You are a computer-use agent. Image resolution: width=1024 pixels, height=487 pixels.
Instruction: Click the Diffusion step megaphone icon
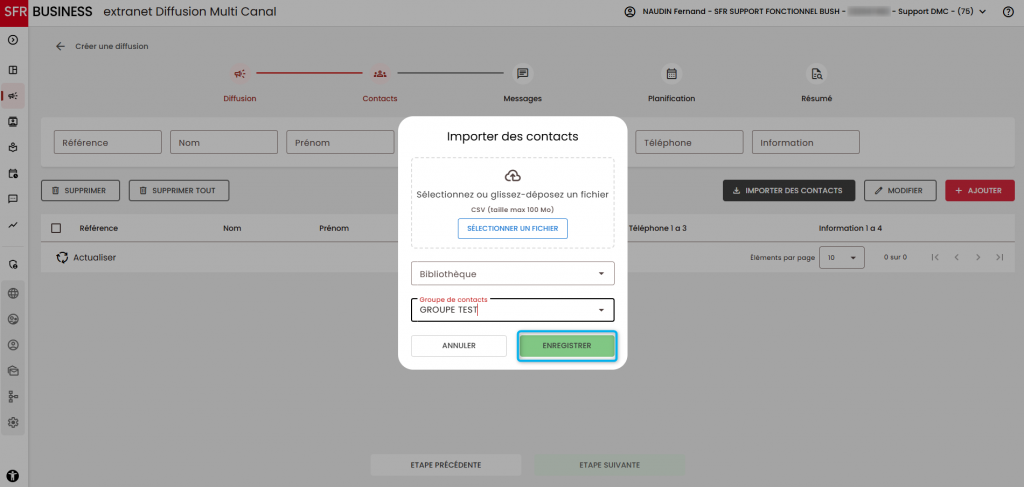pos(240,74)
